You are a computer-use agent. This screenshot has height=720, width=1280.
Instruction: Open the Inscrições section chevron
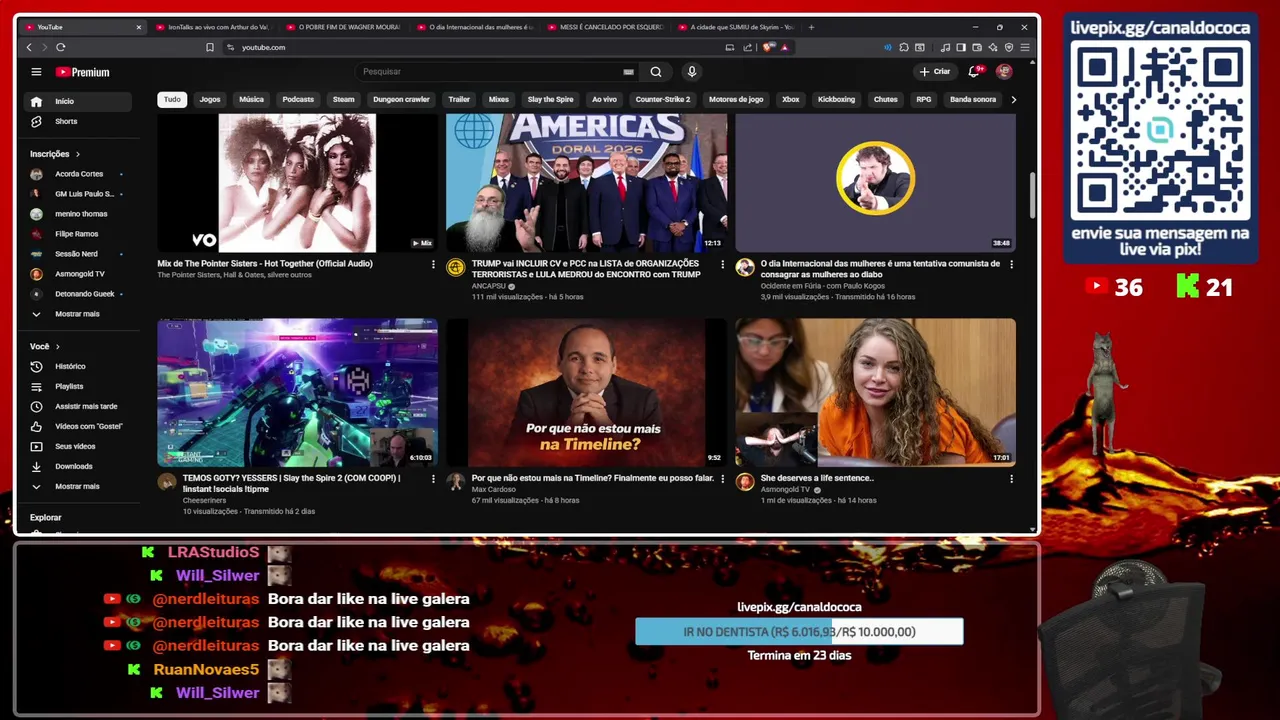(77, 154)
